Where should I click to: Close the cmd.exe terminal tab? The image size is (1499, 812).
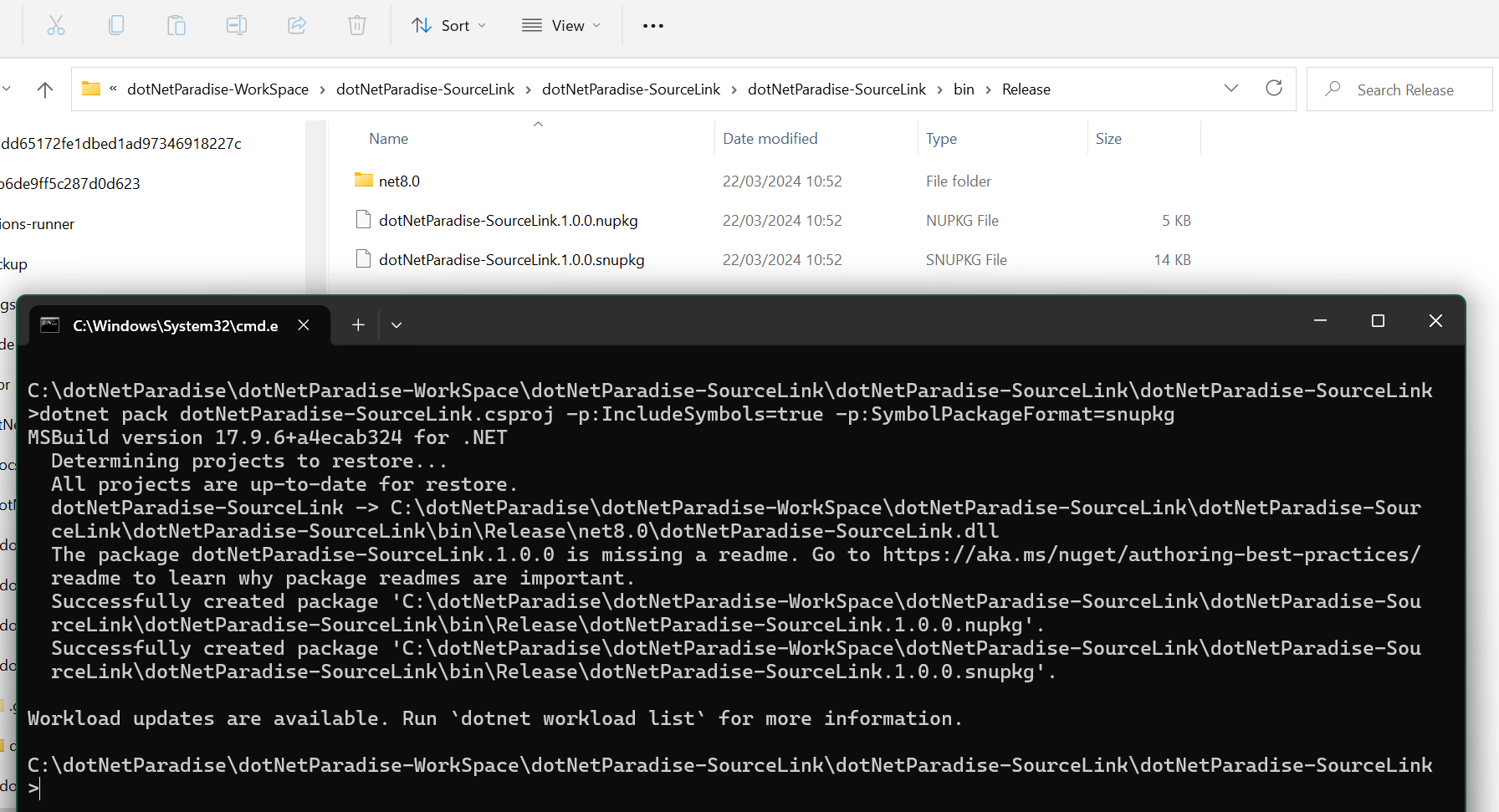click(x=304, y=324)
